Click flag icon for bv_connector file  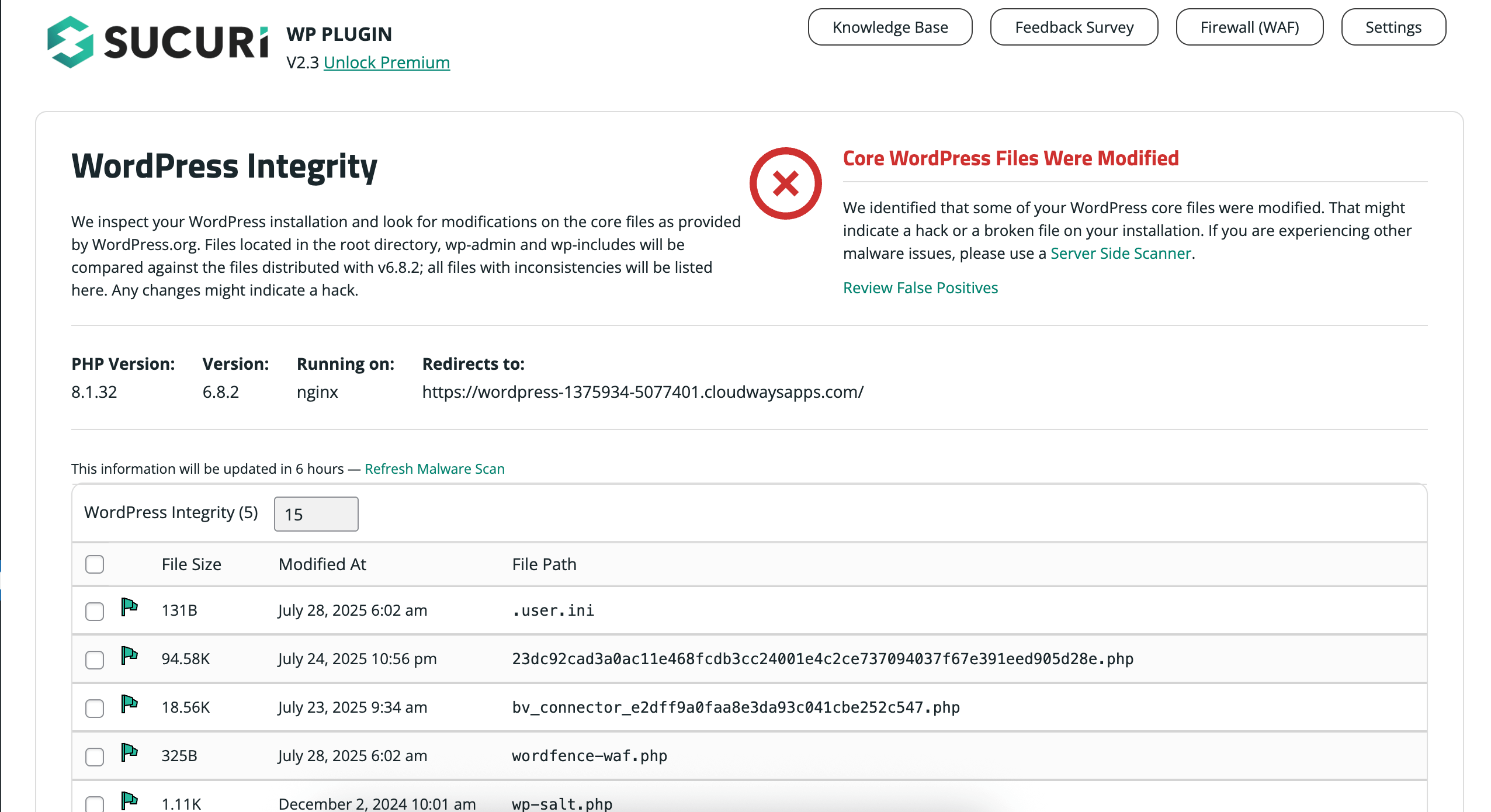click(x=129, y=705)
